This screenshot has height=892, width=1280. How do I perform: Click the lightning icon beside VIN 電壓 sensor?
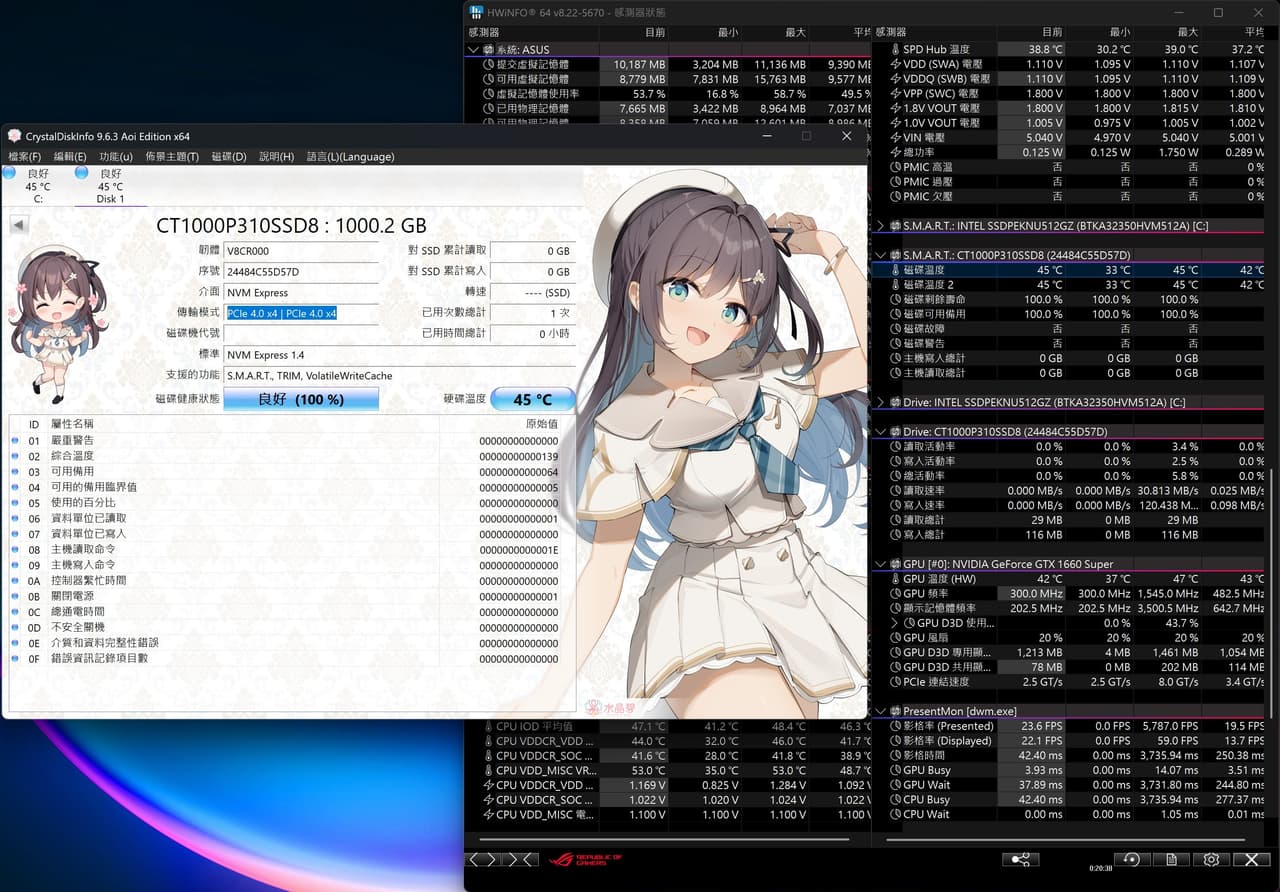tap(895, 137)
